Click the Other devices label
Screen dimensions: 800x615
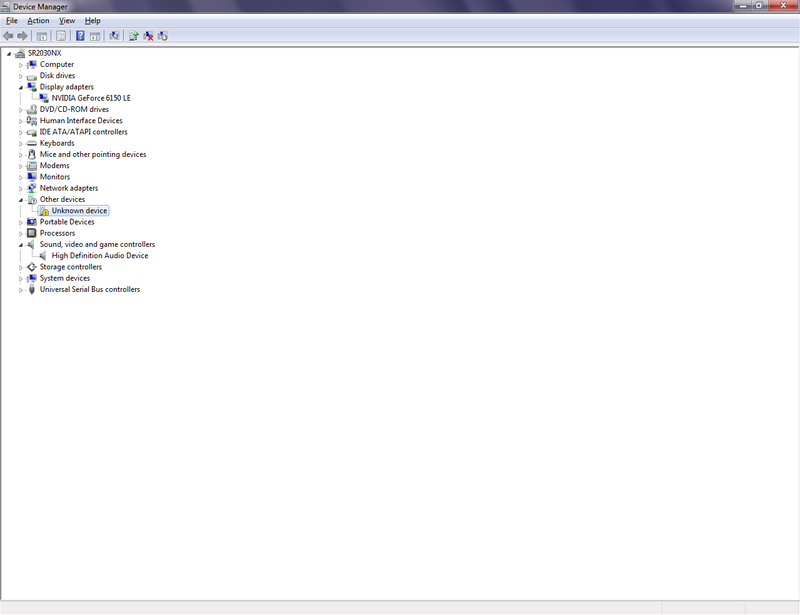click(62, 200)
